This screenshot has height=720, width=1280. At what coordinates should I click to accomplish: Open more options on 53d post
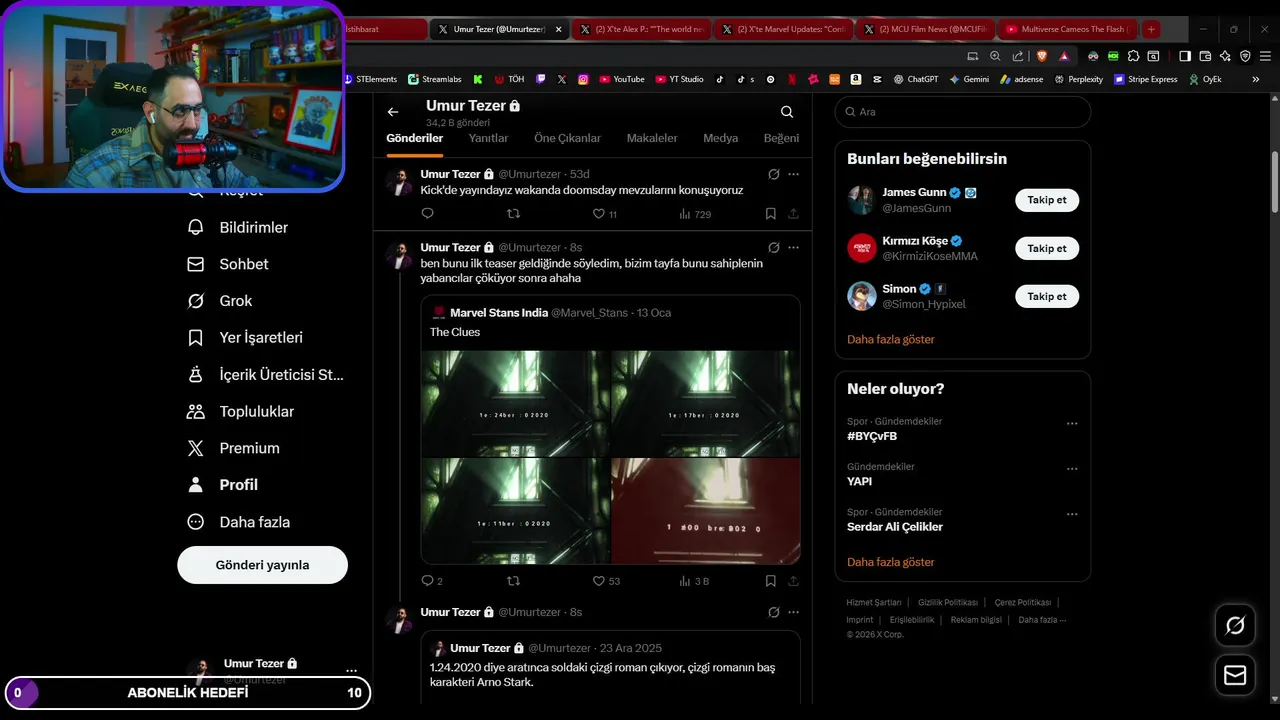click(x=793, y=174)
